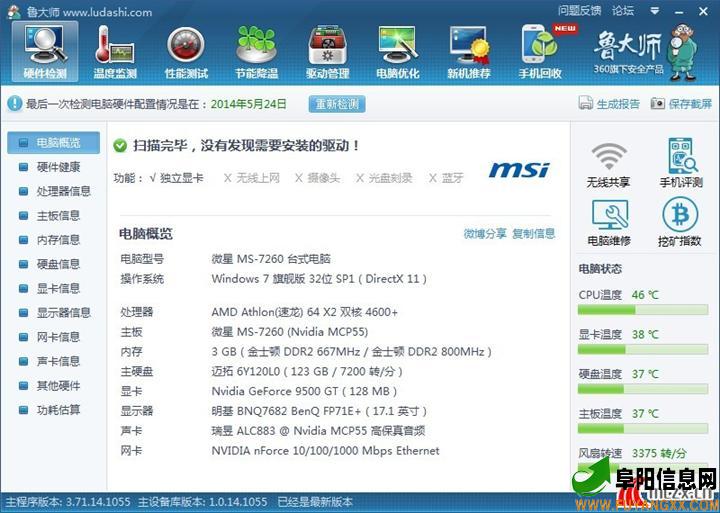Click the 摄像头 feature indicator
This screenshot has width=720, height=513.
317,178
